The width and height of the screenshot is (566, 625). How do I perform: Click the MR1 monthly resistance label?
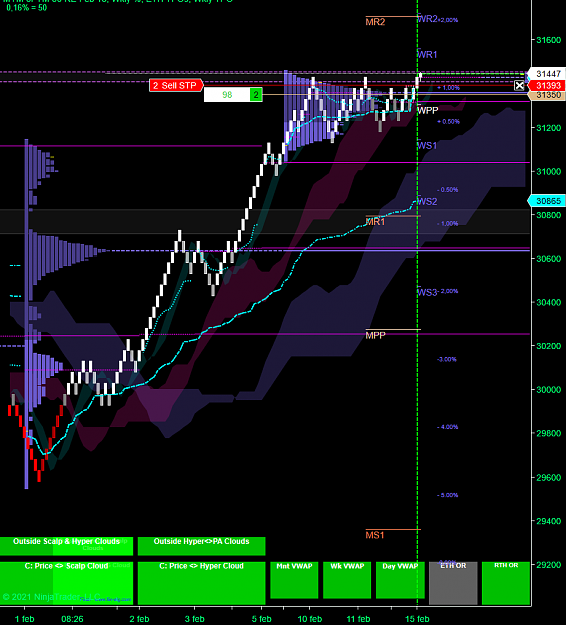pyautogui.click(x=375, y=222)
